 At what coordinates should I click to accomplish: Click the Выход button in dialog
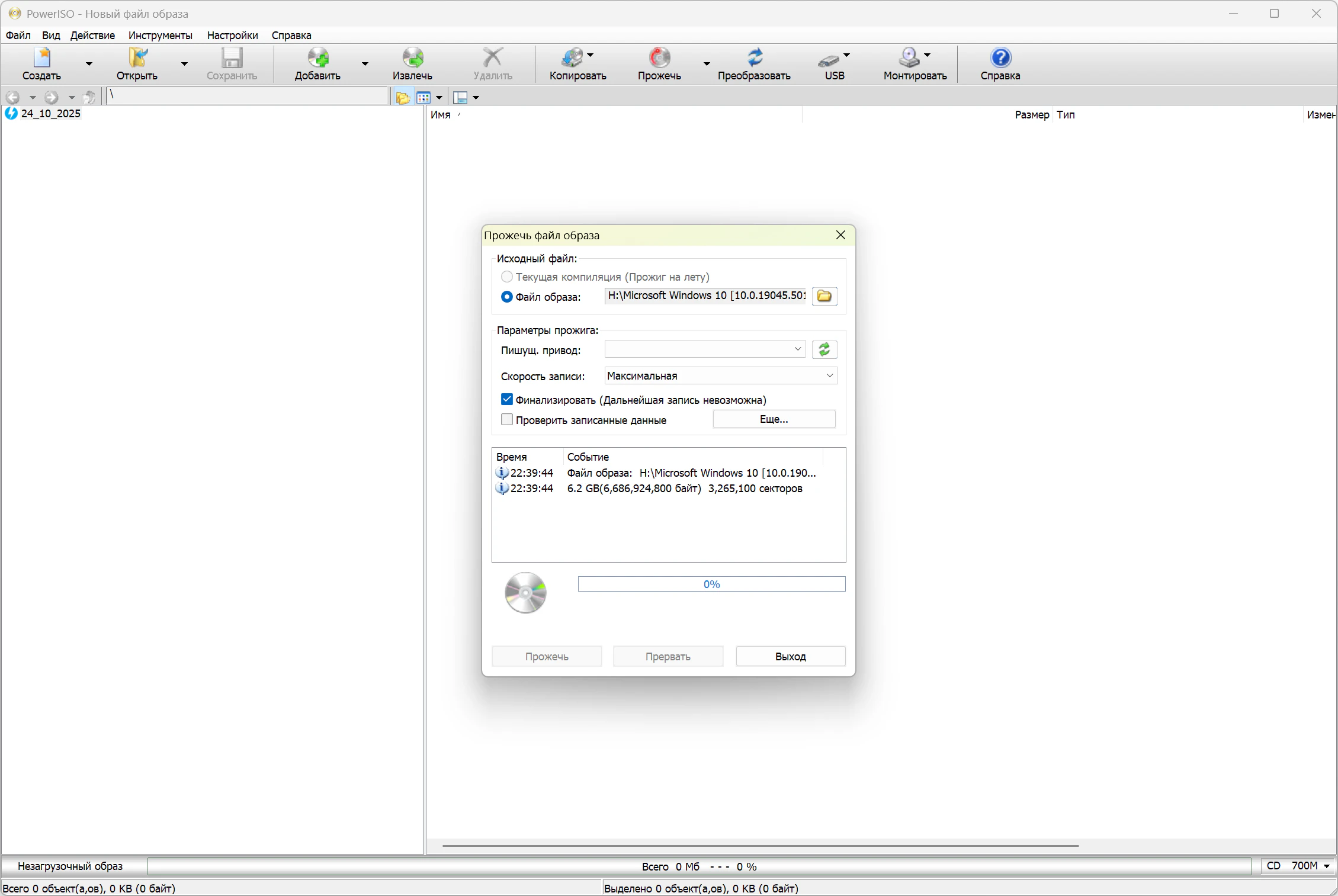point(790,656)
